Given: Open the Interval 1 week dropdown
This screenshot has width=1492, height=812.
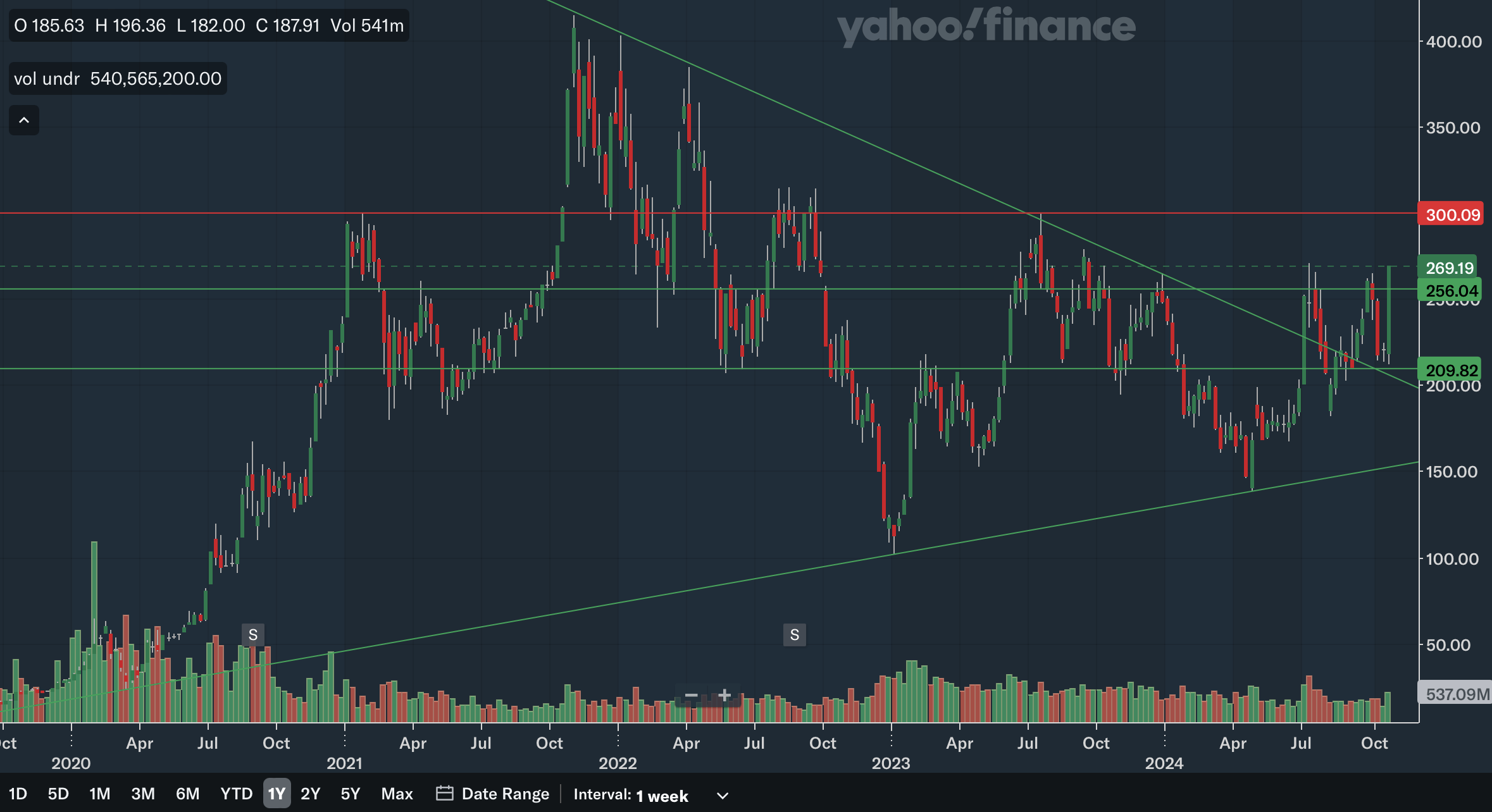Looking at the screenshot, I should point(661,796).
